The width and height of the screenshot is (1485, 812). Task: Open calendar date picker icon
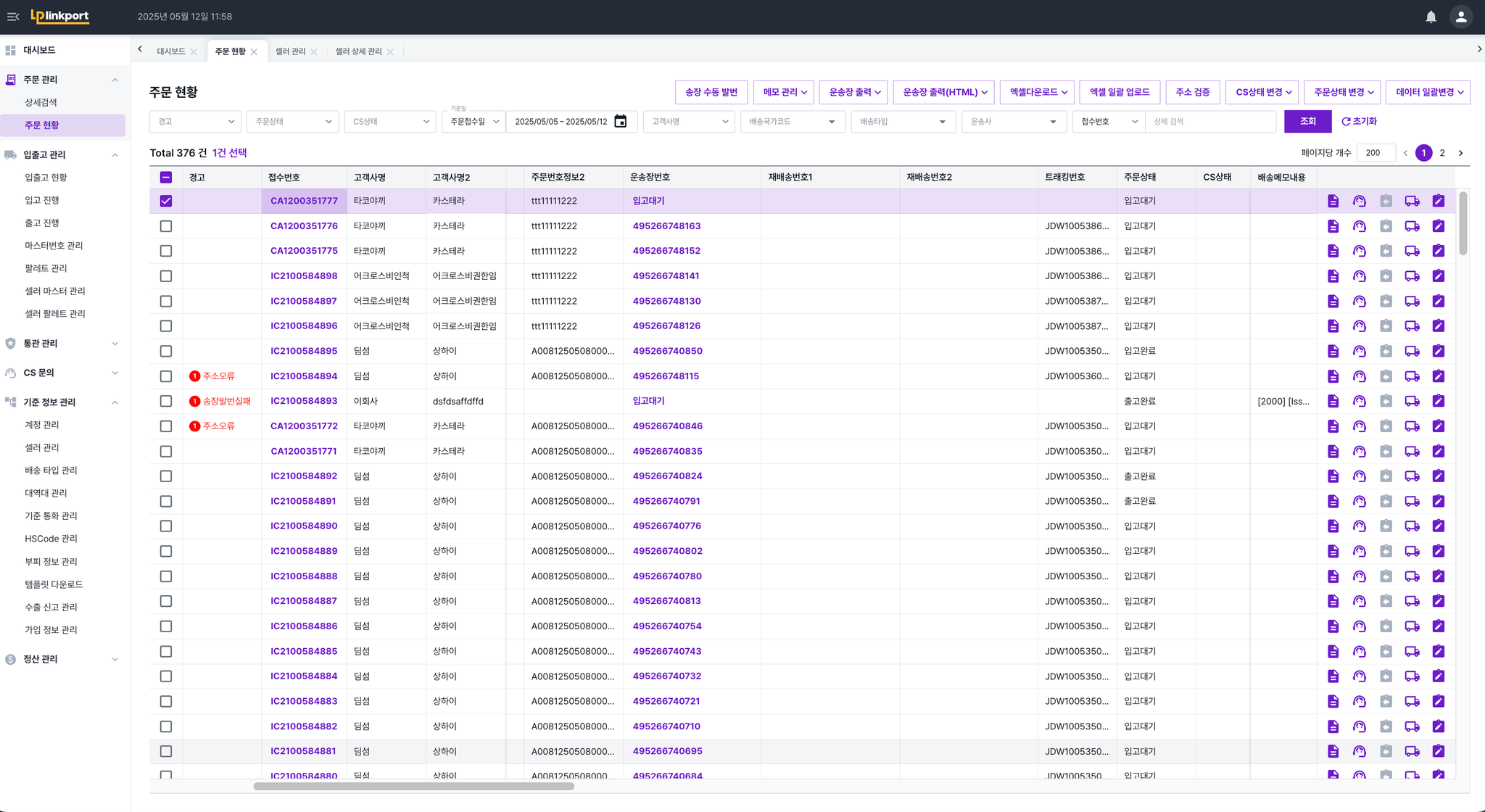click(x=621, y=121)
